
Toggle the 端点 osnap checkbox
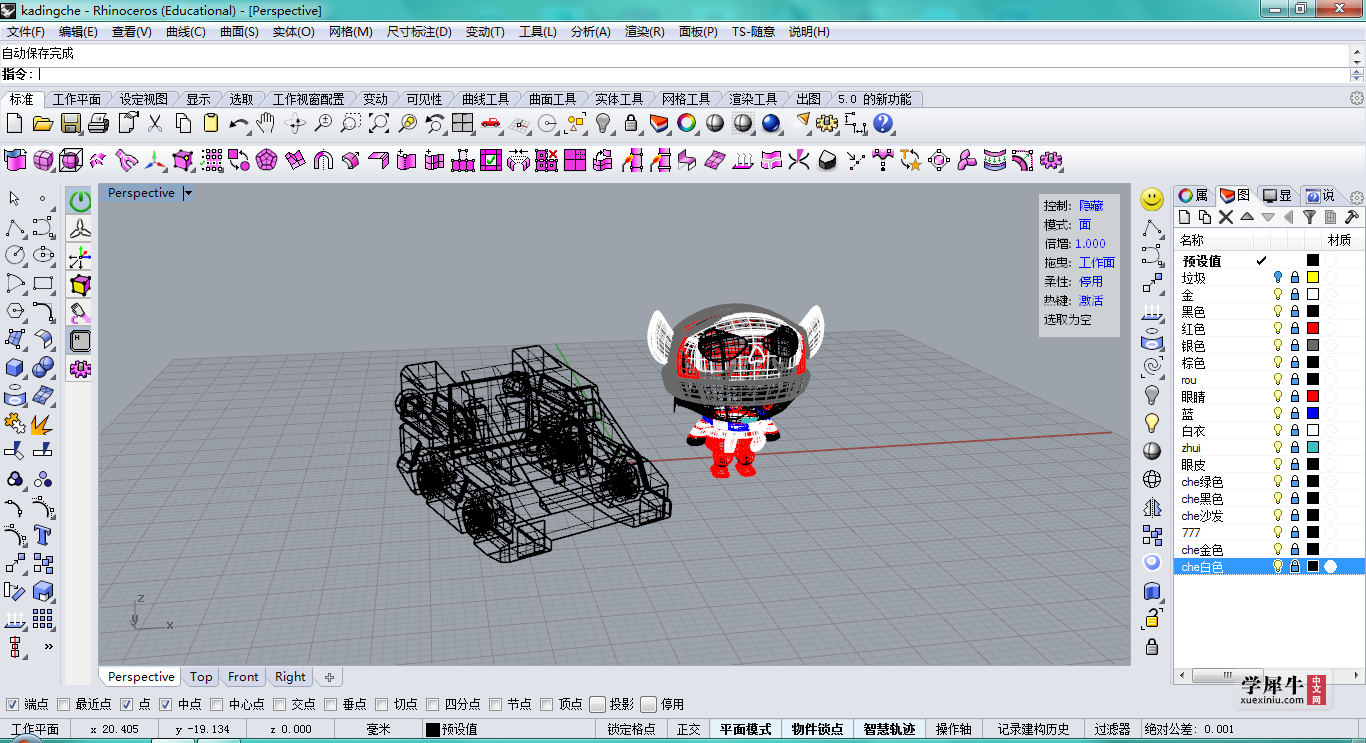pos(12,704)
